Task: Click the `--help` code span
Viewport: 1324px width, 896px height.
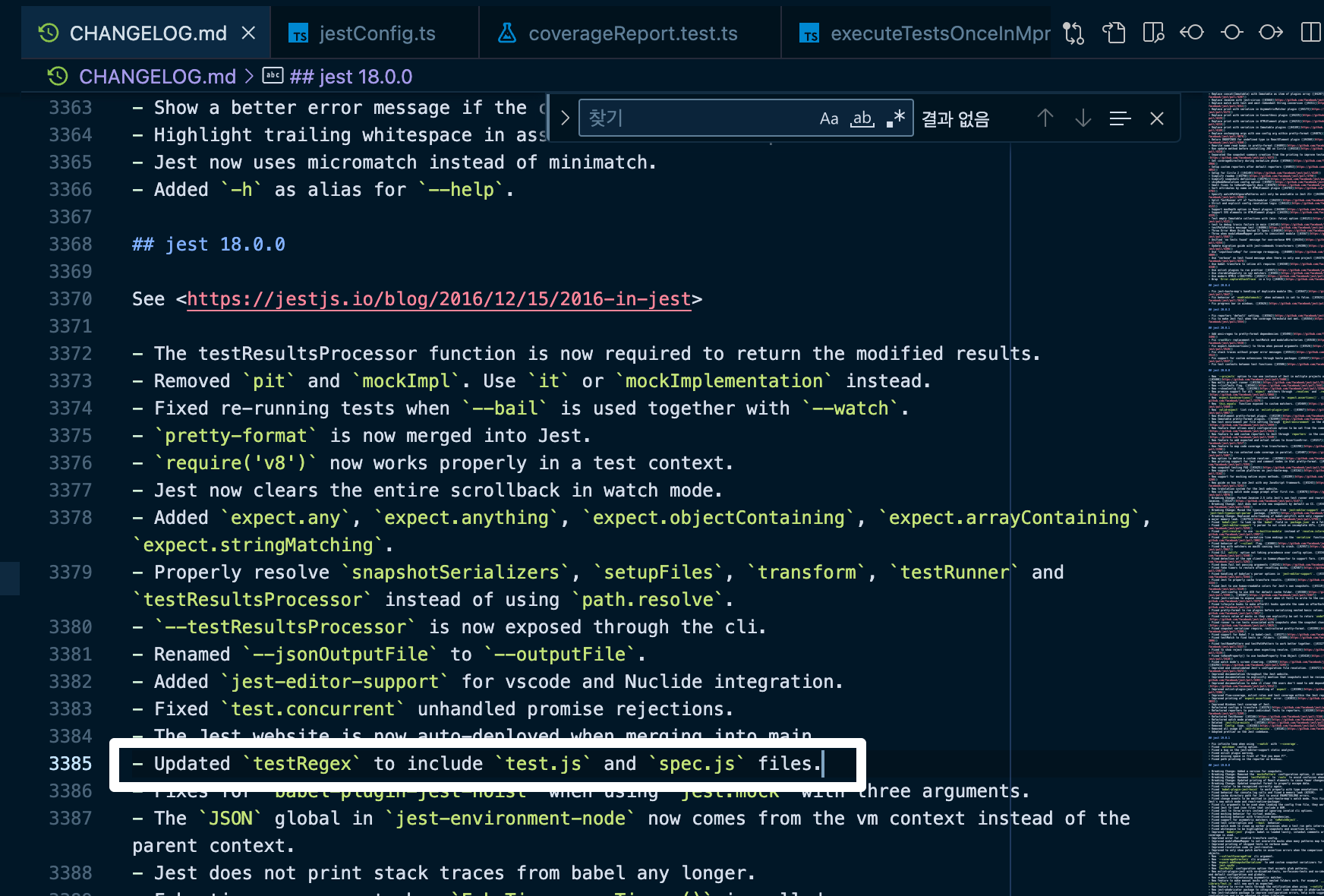Action: click(x=461, y=190)
